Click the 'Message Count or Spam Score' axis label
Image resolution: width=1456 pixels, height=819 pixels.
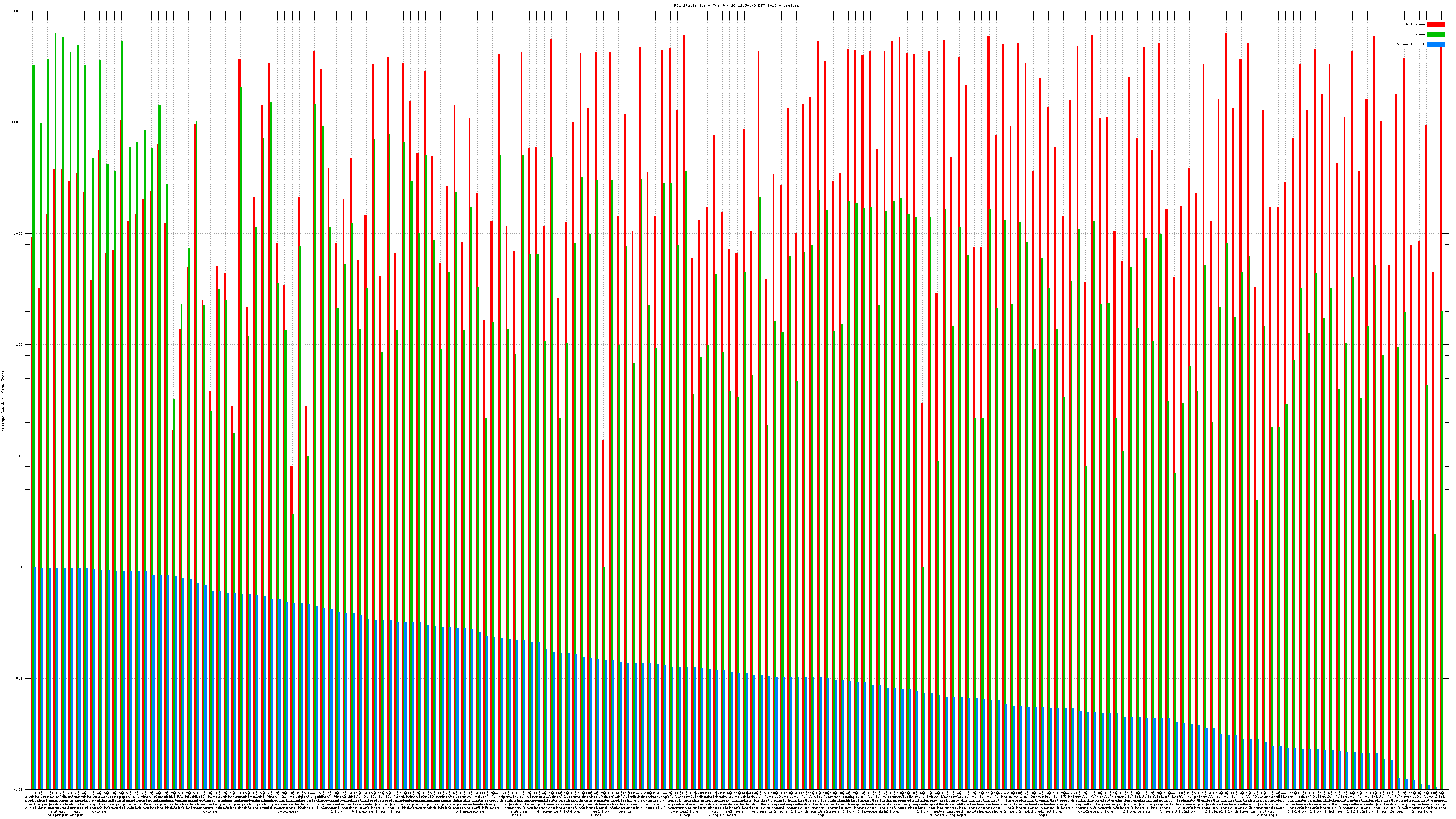tap(3, 401)
